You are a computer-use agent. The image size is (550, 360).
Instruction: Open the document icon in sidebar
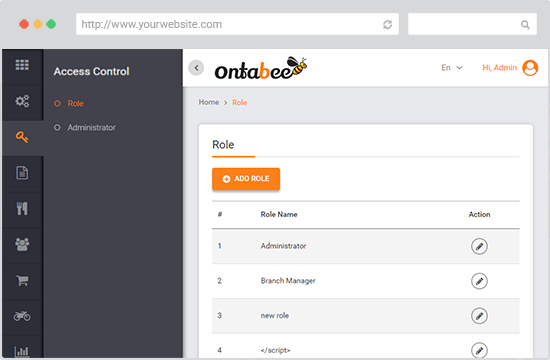22,173
